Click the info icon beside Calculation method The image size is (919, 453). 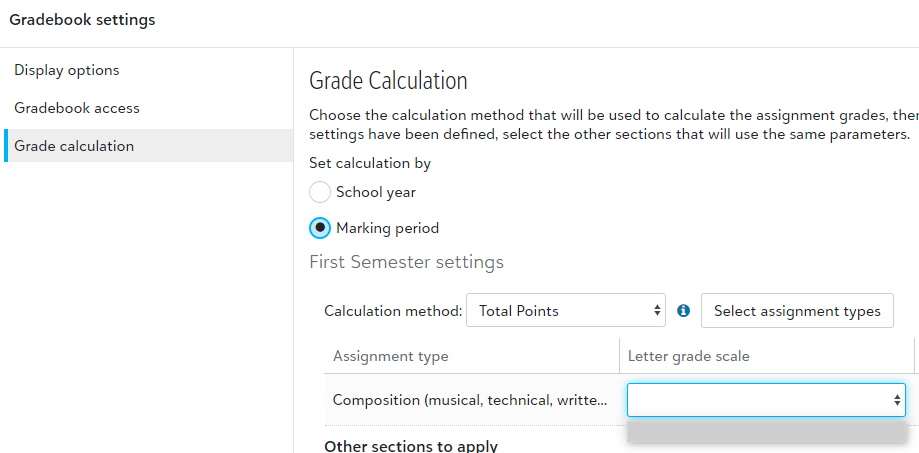tap(684, 311)
